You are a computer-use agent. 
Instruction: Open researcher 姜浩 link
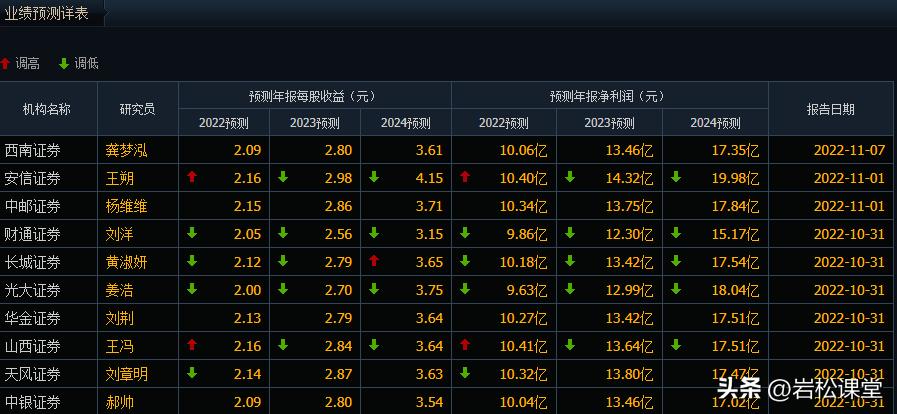pyautogui.click(x=120, y=290)
